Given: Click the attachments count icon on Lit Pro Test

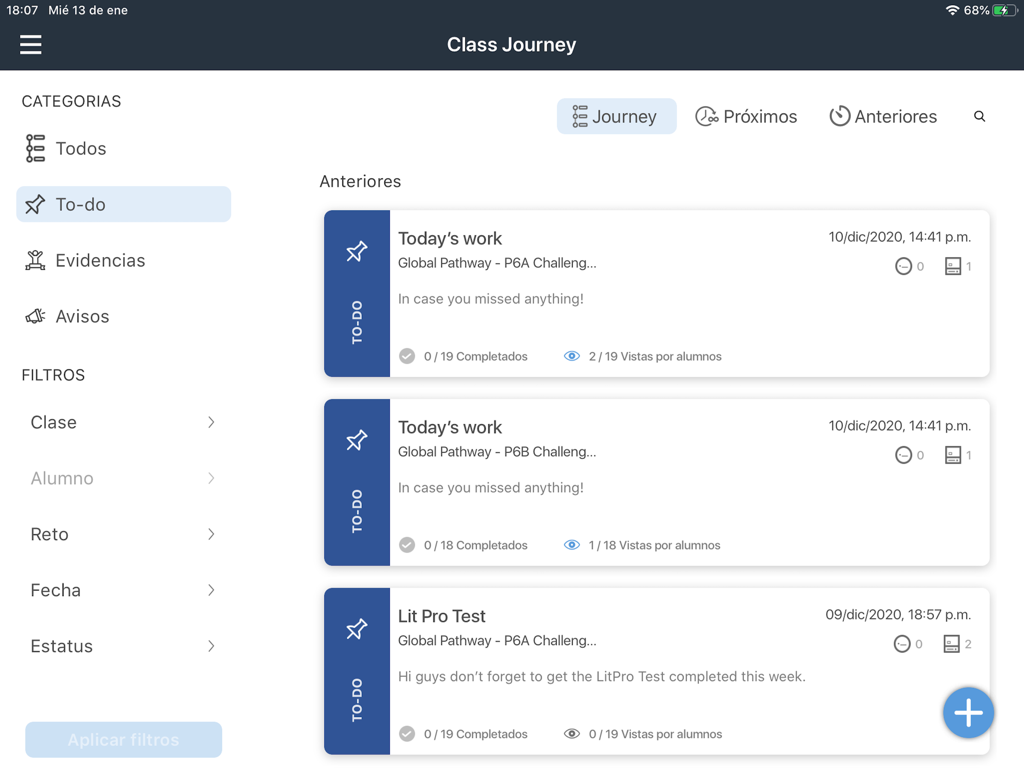Looking at the screenshot, I should coord(951,643).
